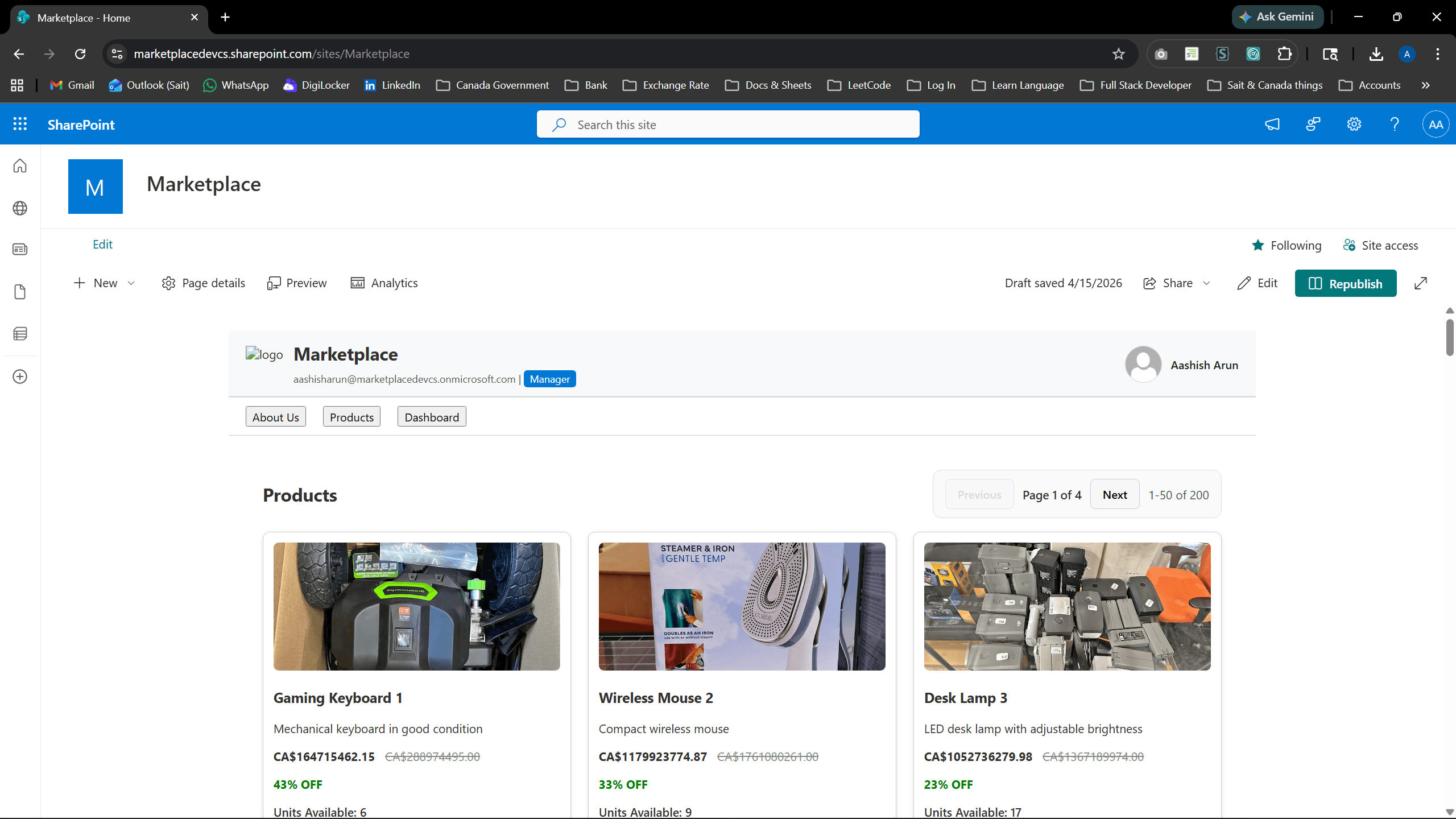Click Preview in command bar

click(x=297, y=283)
